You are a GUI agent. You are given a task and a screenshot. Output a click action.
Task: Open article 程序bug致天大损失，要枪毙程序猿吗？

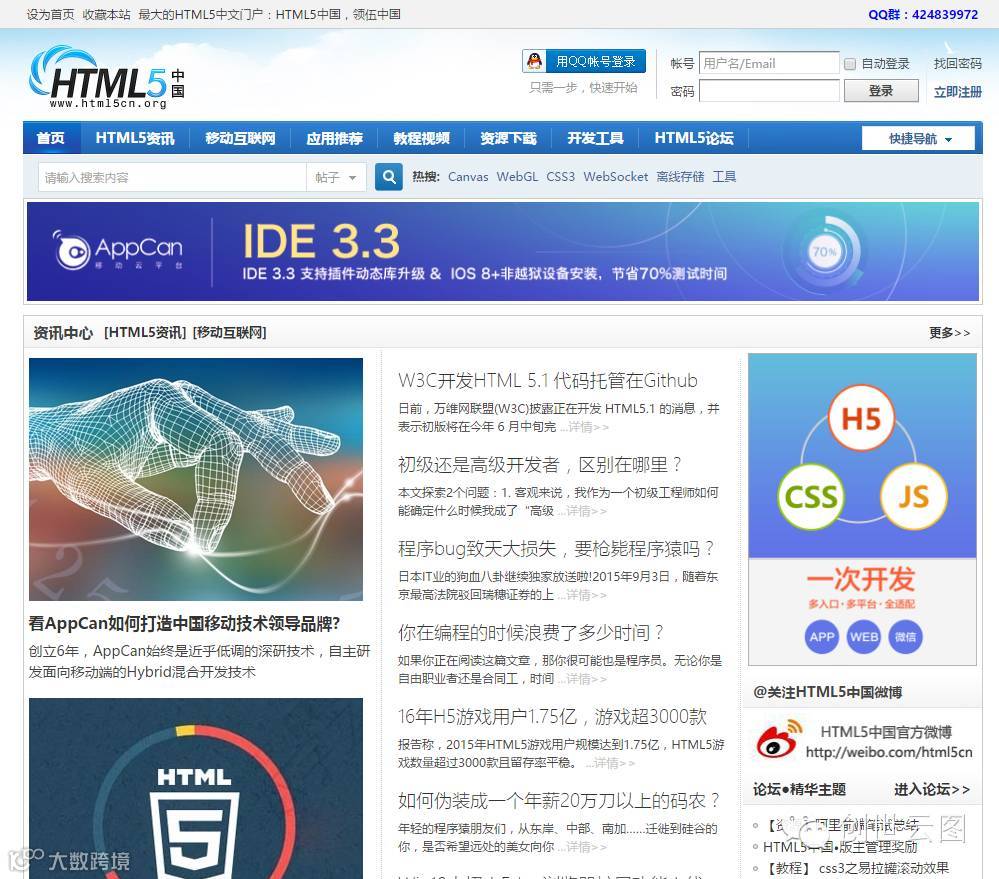click(556, 548)
